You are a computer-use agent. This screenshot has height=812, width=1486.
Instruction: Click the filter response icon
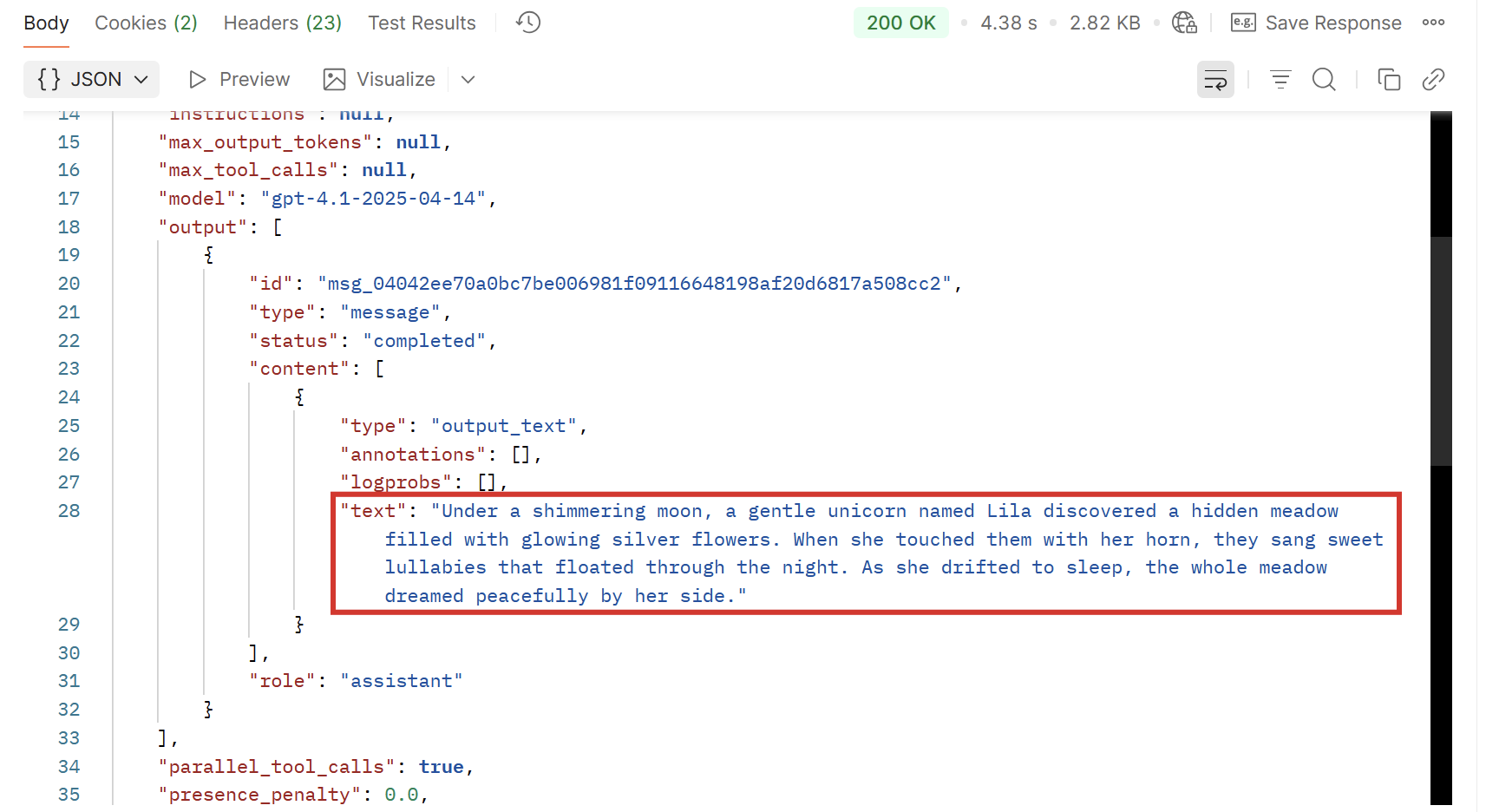tap(1280, 80)
